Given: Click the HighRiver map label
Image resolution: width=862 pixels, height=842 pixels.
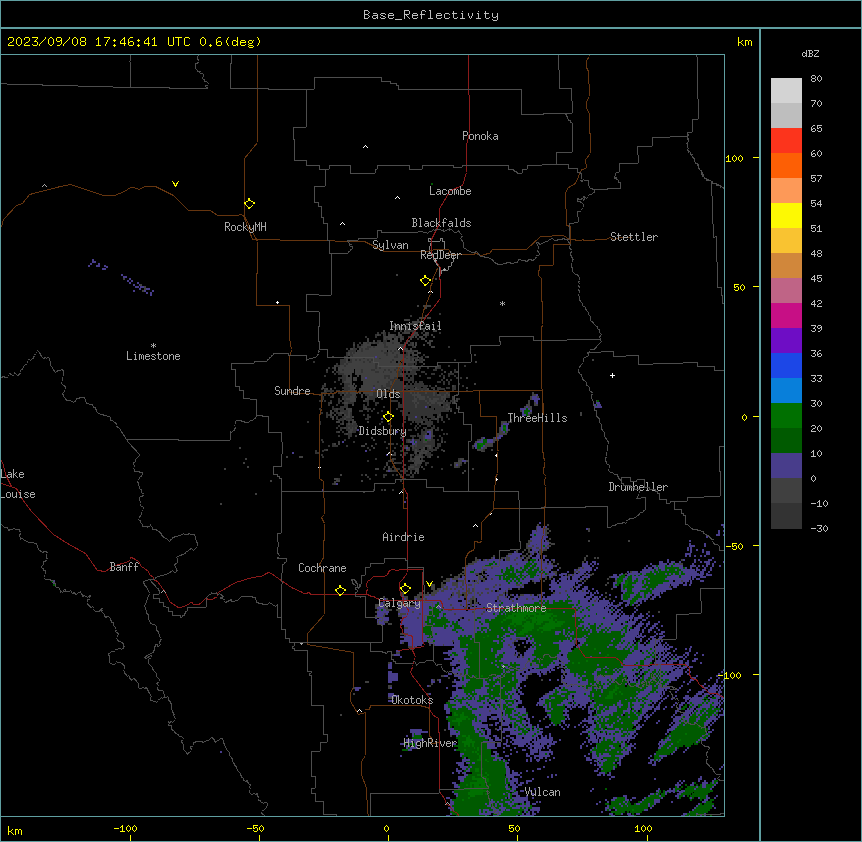Looking at the screenshot, I should [x=430, y=743].
